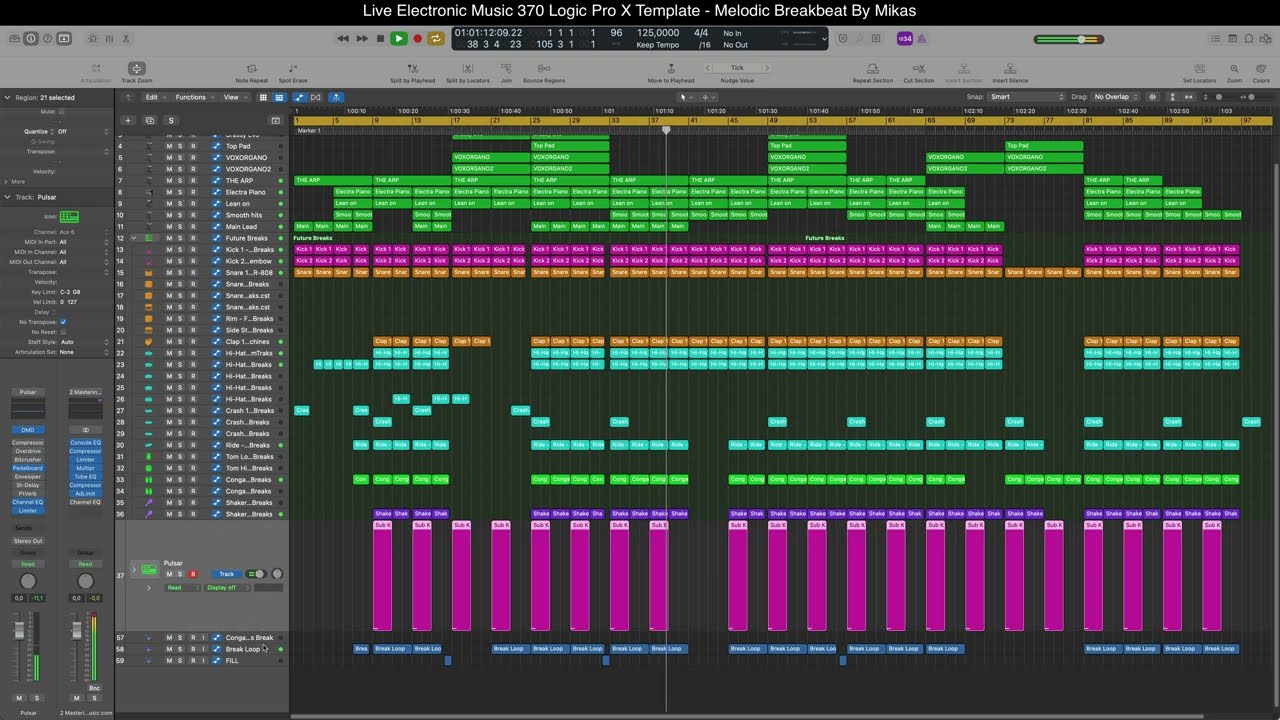Open Quick Help question mark button

click(47, 38)
